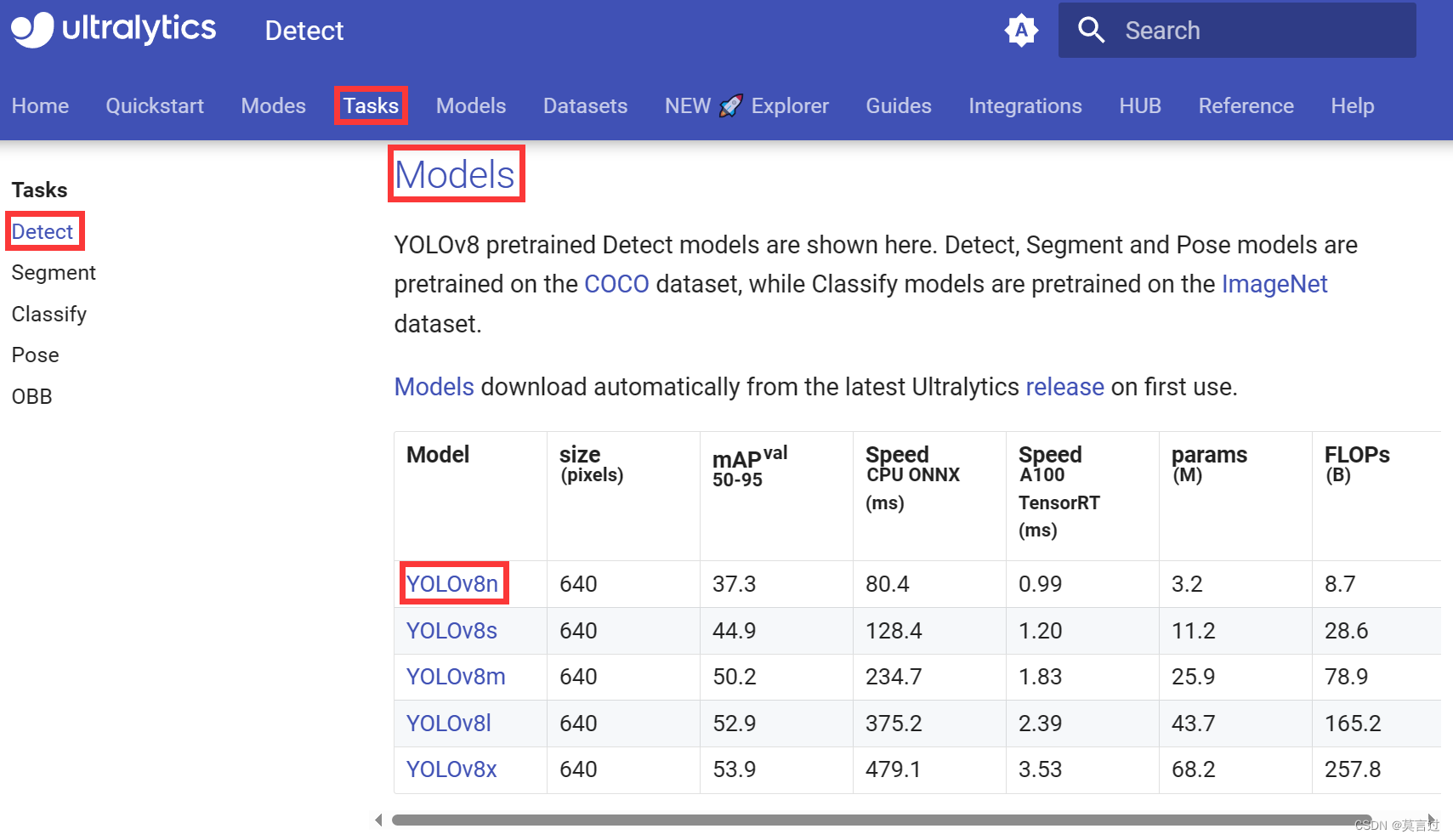The width and height of the screenshot is (1453, 840).
Task: Select Detect in the Tasks sidebar
Action: [42, 231]
